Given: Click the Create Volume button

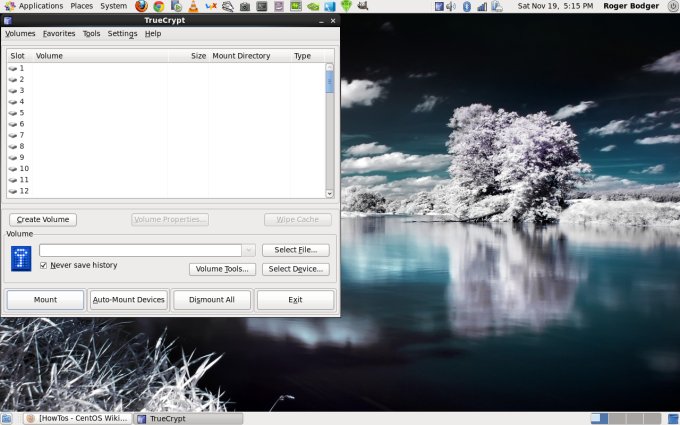Looking at the screenshot, I should click(43, 219).
